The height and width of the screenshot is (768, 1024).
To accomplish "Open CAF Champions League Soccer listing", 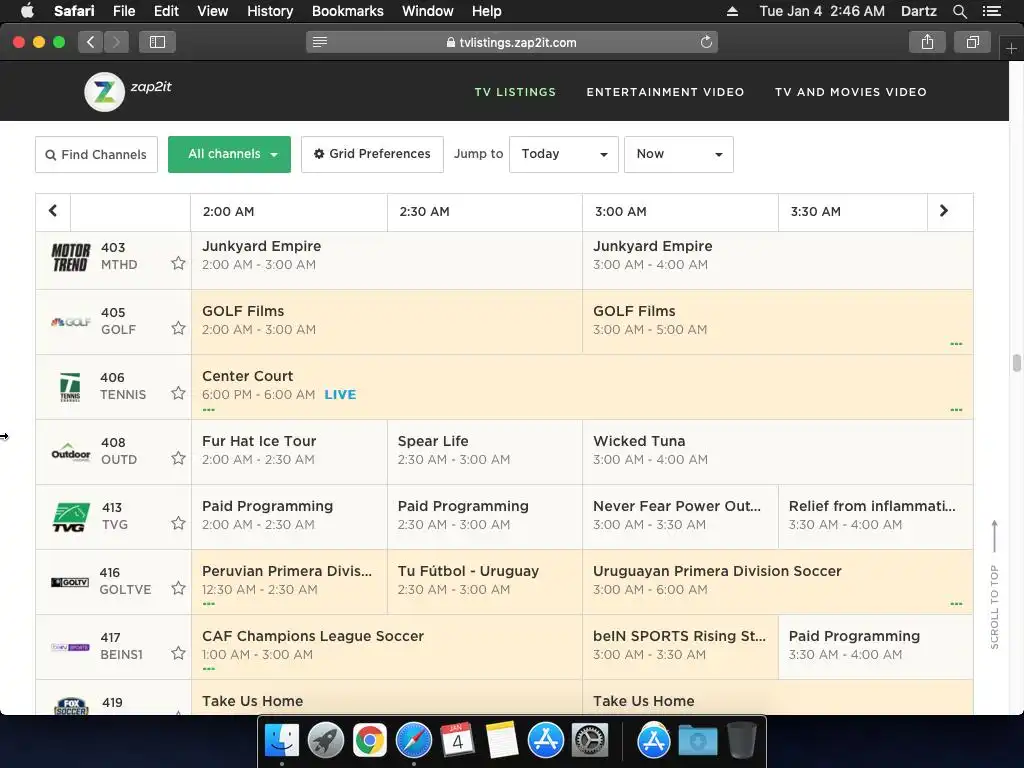I will tap(387, 647).
